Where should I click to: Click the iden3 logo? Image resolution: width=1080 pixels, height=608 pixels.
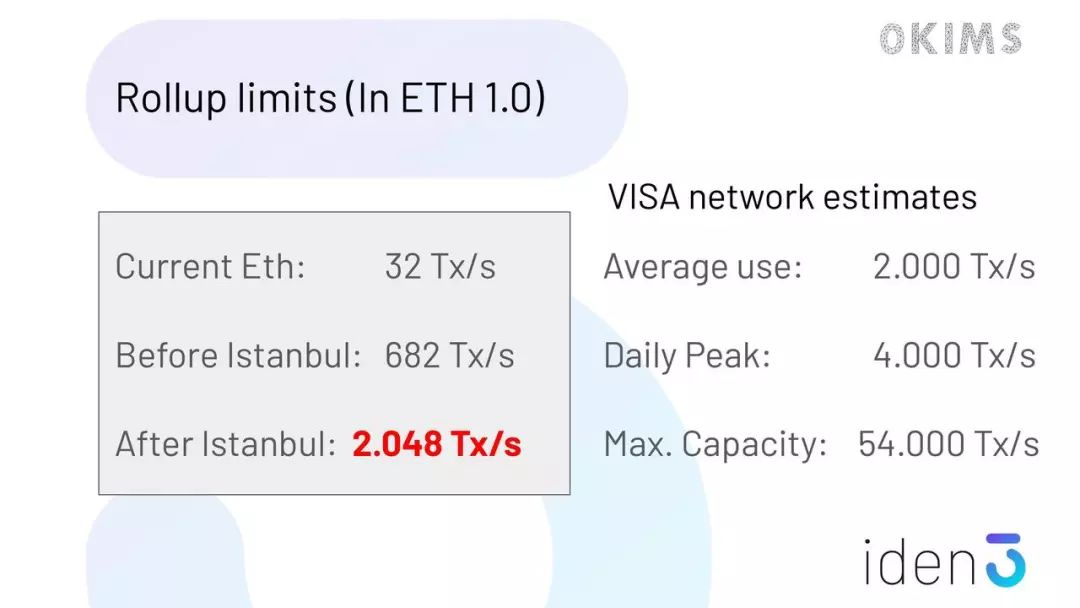[x=945, y=561]
